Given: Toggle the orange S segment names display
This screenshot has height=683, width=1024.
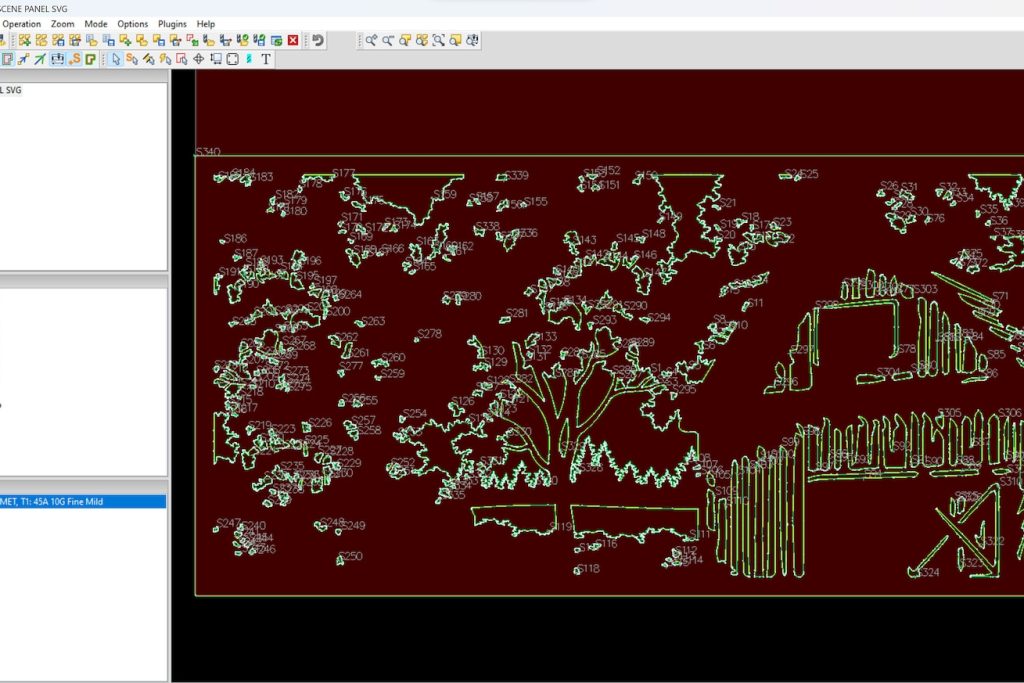Looking at the screenshot, I should 74,59.
